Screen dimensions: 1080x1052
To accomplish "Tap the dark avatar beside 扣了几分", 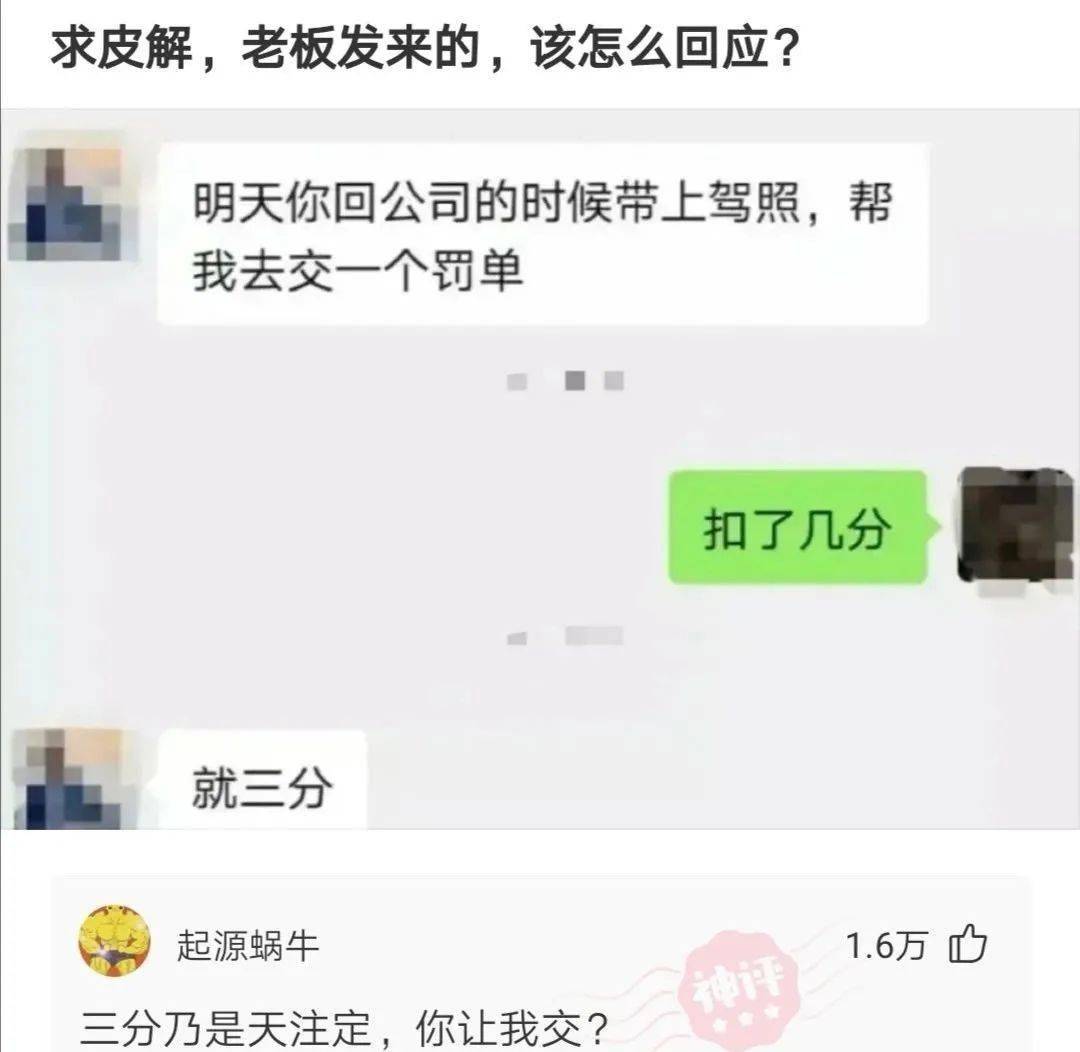I will [1016, 526].
